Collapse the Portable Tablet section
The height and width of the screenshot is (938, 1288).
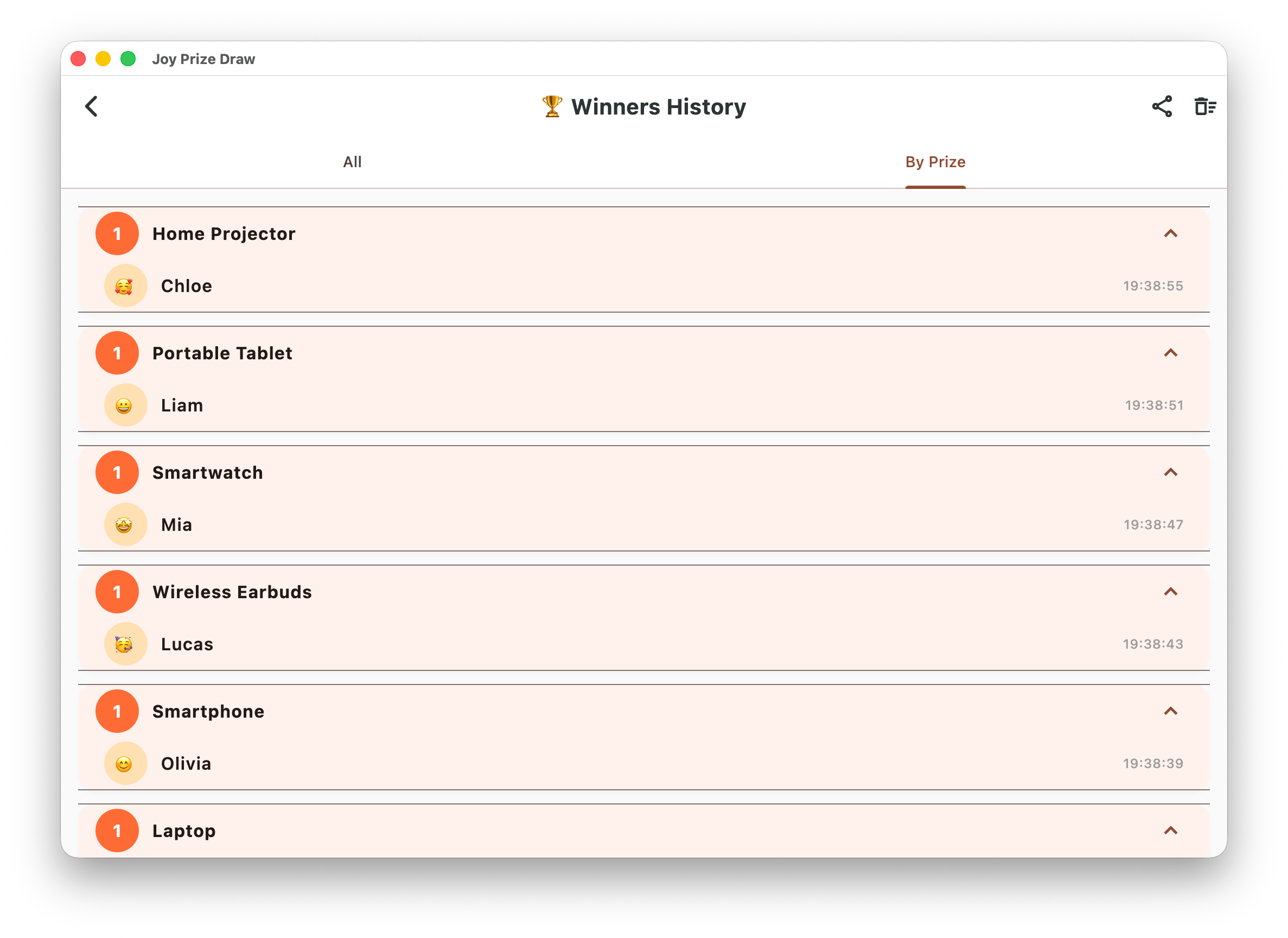(x=1170, y=353)
